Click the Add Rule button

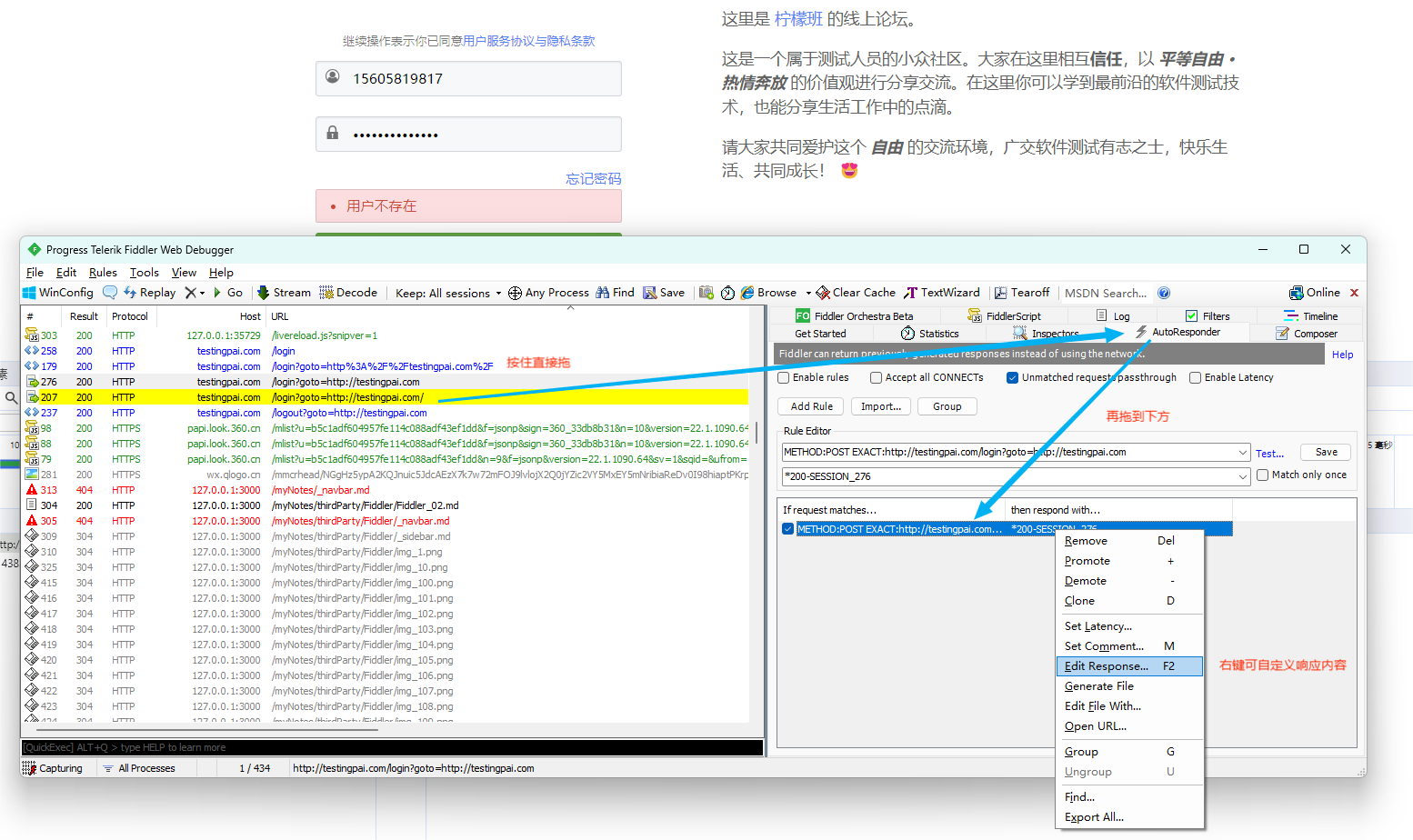click(811, 406)
